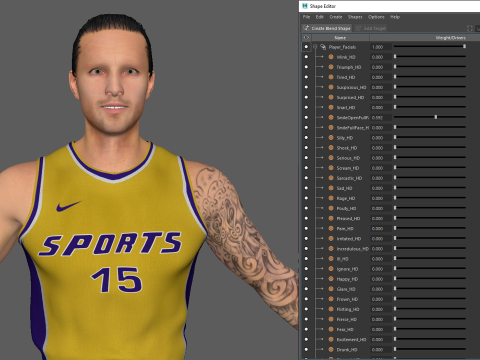Click the Maya logo in Shape Editor title bar
The height and width of the screenshot is (360, 480).
[x=304, y=6]
